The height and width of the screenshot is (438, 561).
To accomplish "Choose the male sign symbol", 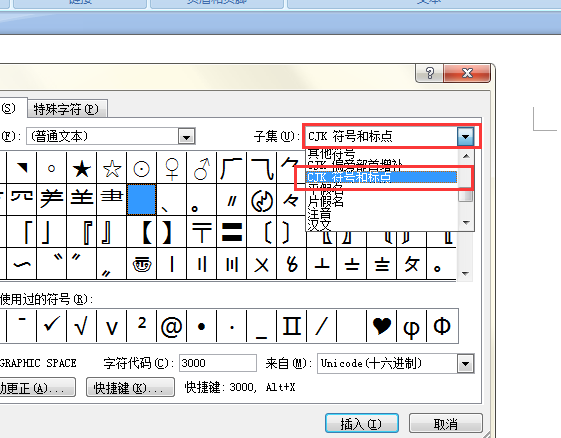I will tap(202, 169).
